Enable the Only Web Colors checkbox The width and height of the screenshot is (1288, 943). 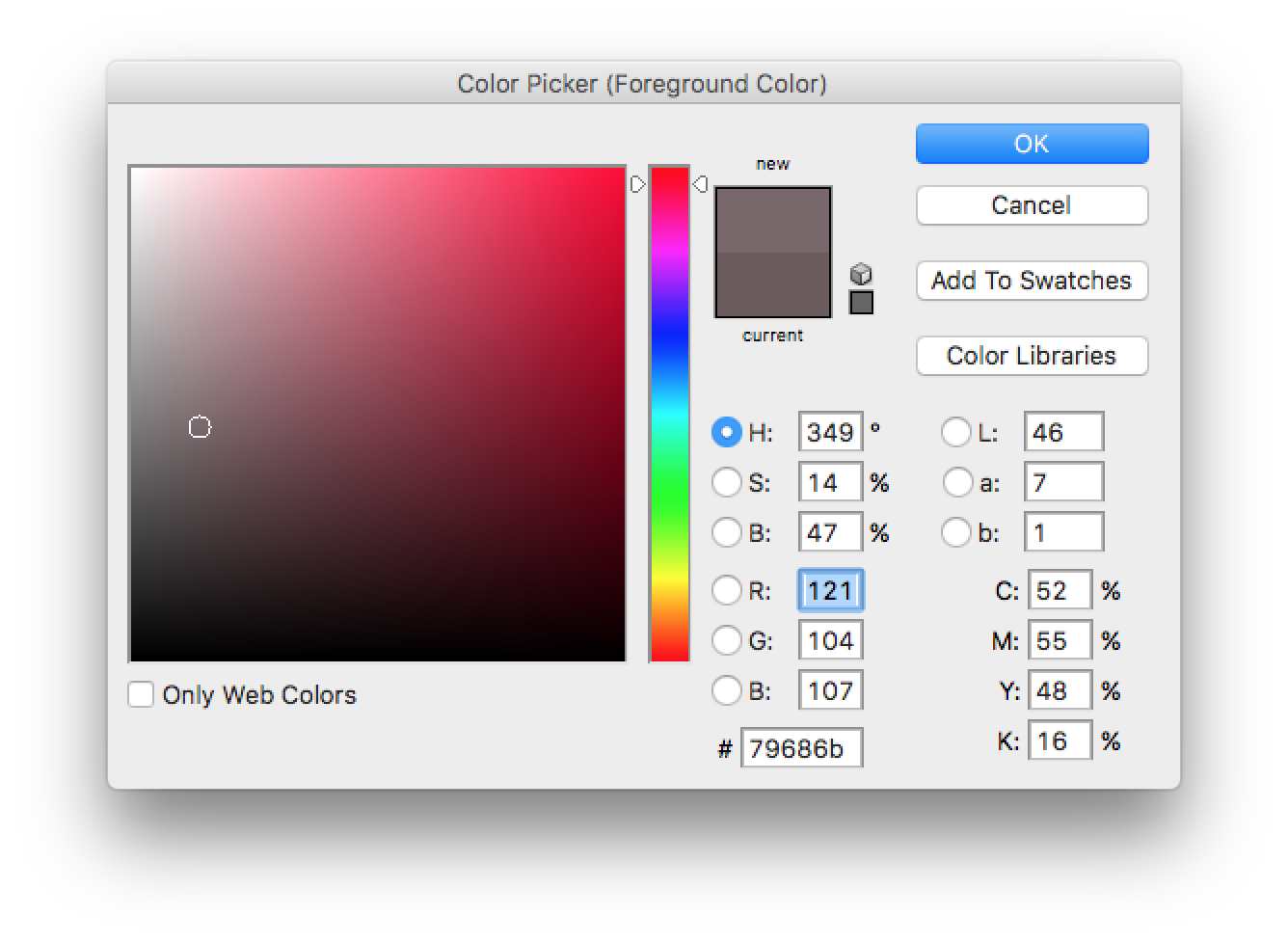click(x=141, y=694)
